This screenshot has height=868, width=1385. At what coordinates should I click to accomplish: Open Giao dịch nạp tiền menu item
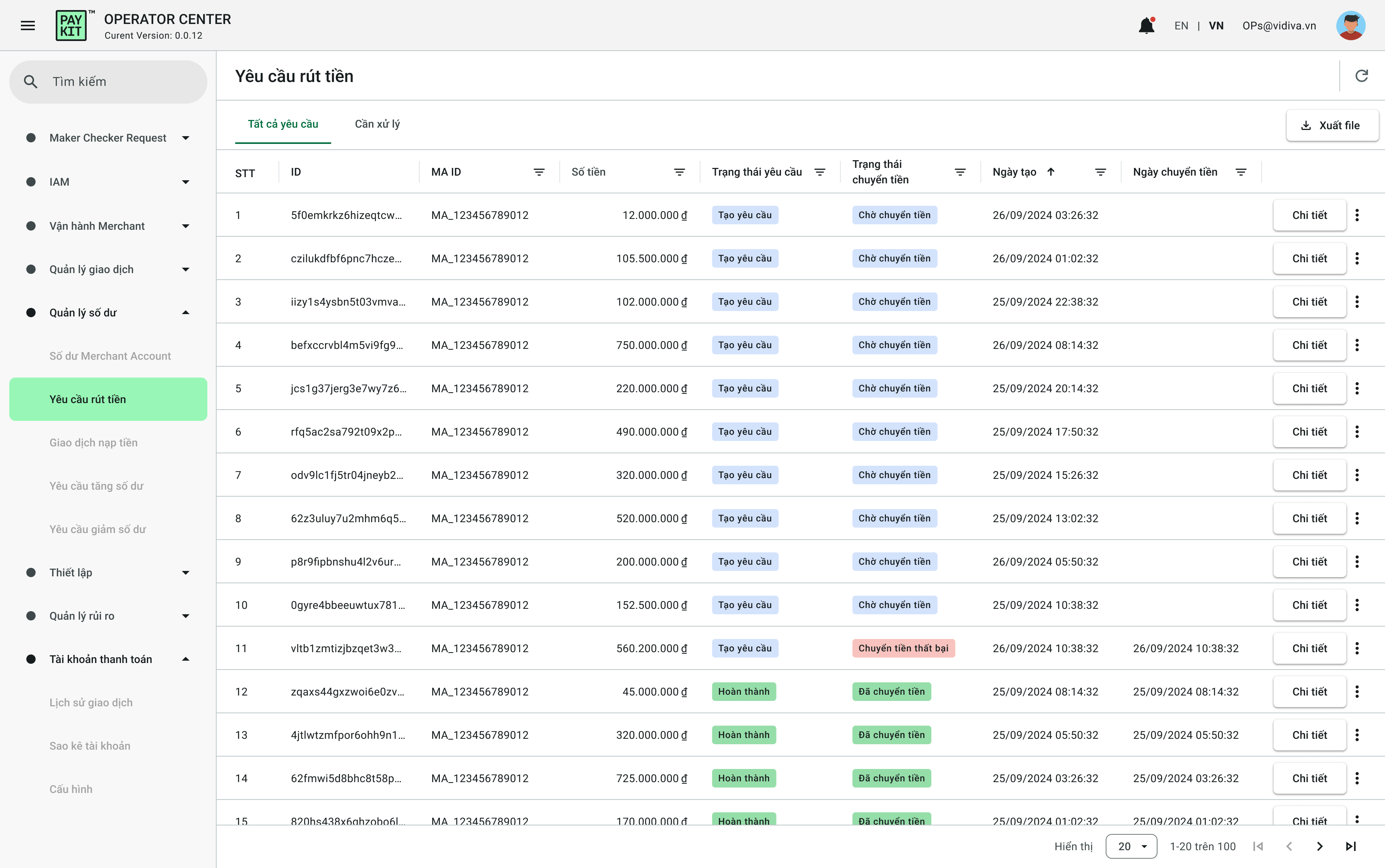pos(94,443)
